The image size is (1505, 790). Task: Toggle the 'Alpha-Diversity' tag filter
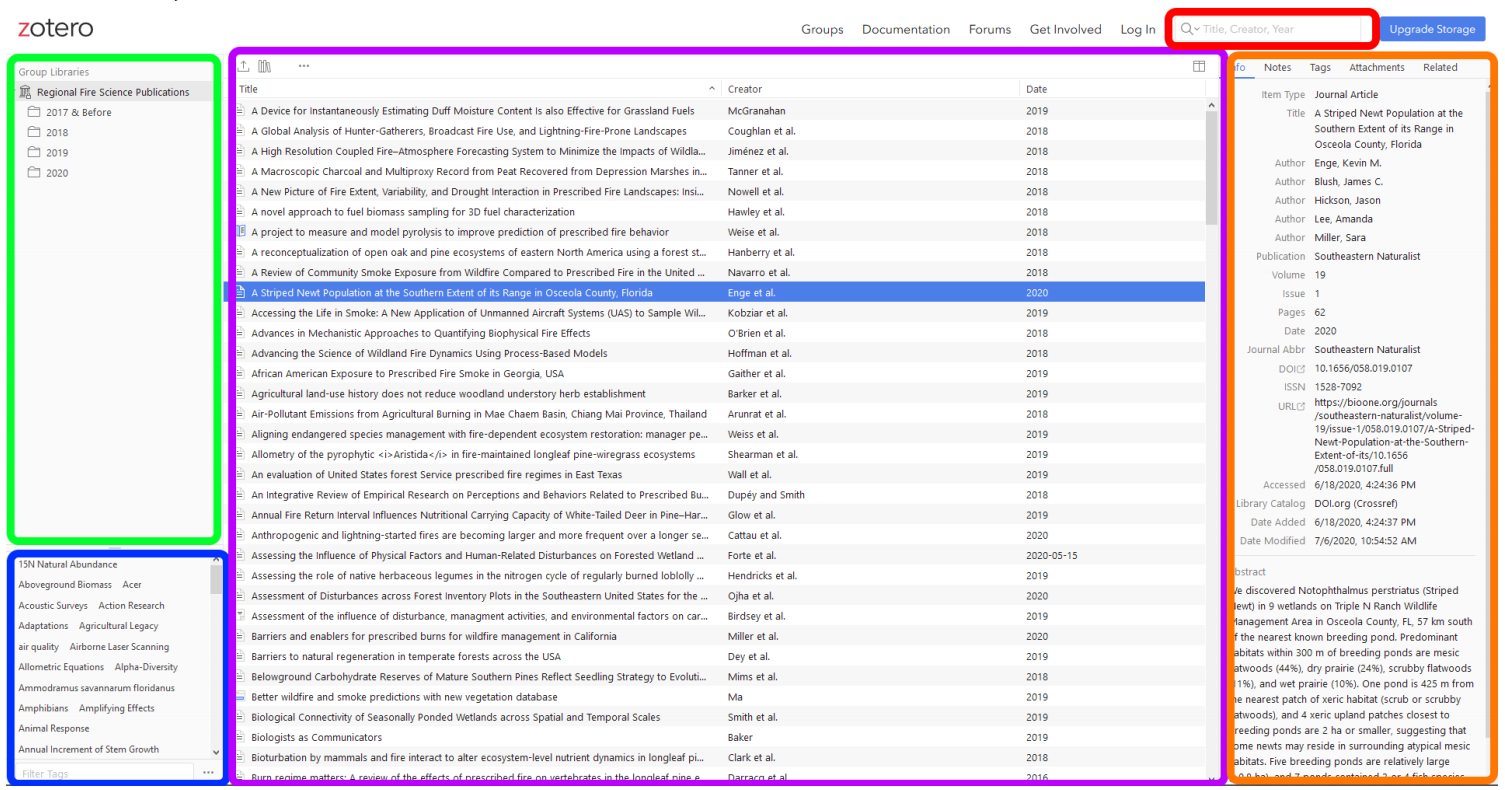(x=145, y=667)
